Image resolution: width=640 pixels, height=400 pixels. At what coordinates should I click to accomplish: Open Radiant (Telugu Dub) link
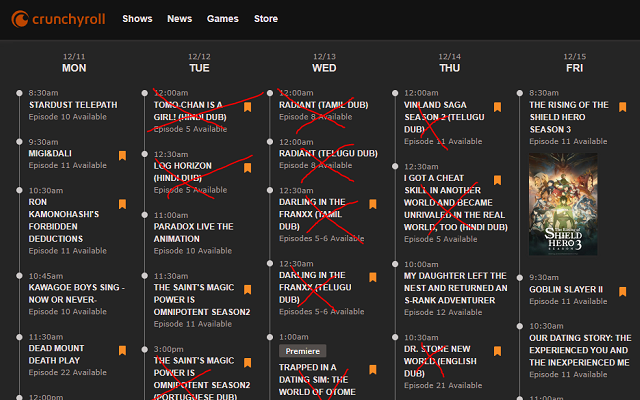328,153
